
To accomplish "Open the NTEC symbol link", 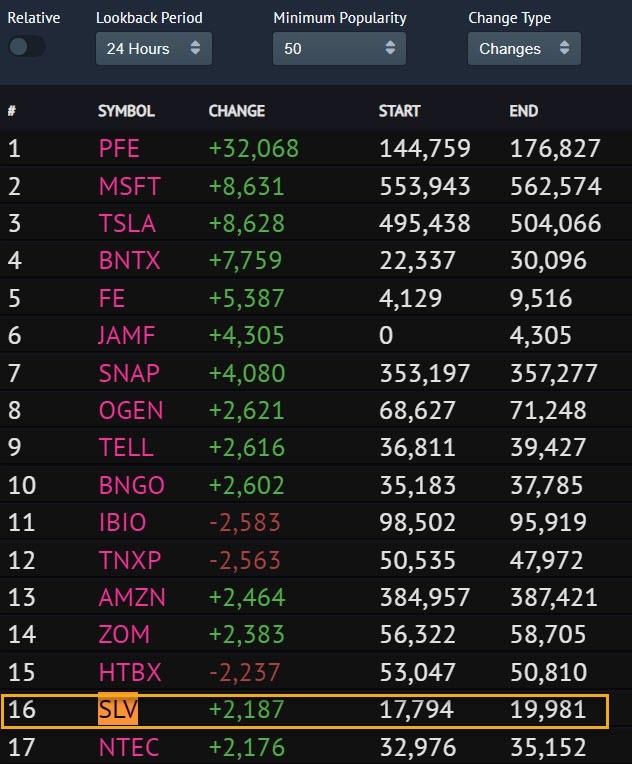I will (129, 747).
